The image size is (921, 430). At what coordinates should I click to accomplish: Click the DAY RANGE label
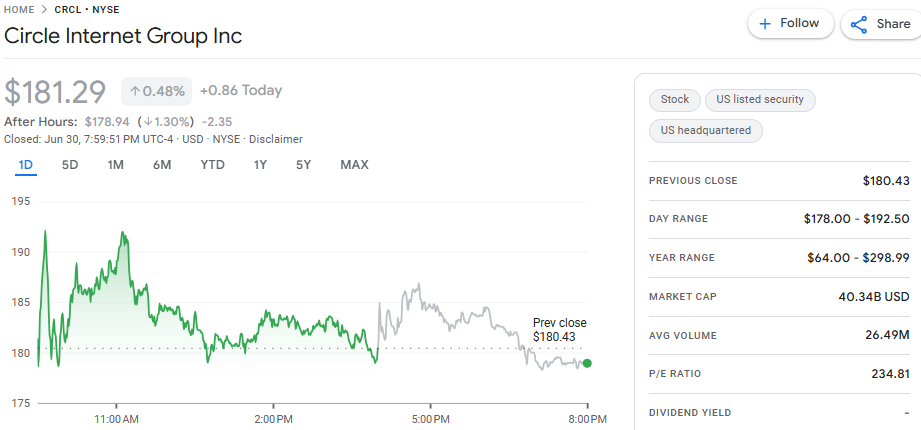(x=678, y=219)
